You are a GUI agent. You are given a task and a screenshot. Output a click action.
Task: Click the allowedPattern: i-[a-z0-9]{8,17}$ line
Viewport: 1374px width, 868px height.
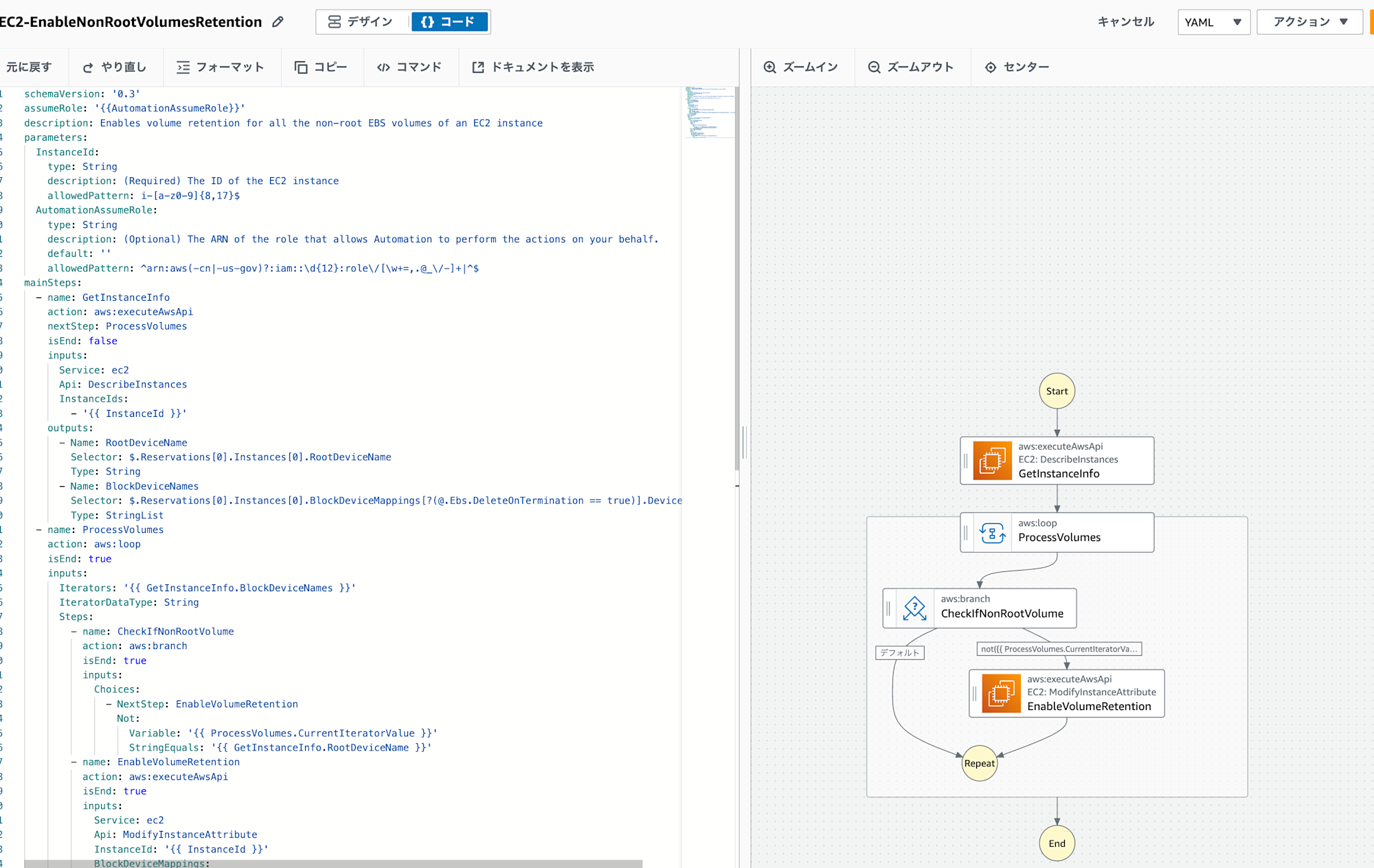(144, 196)
